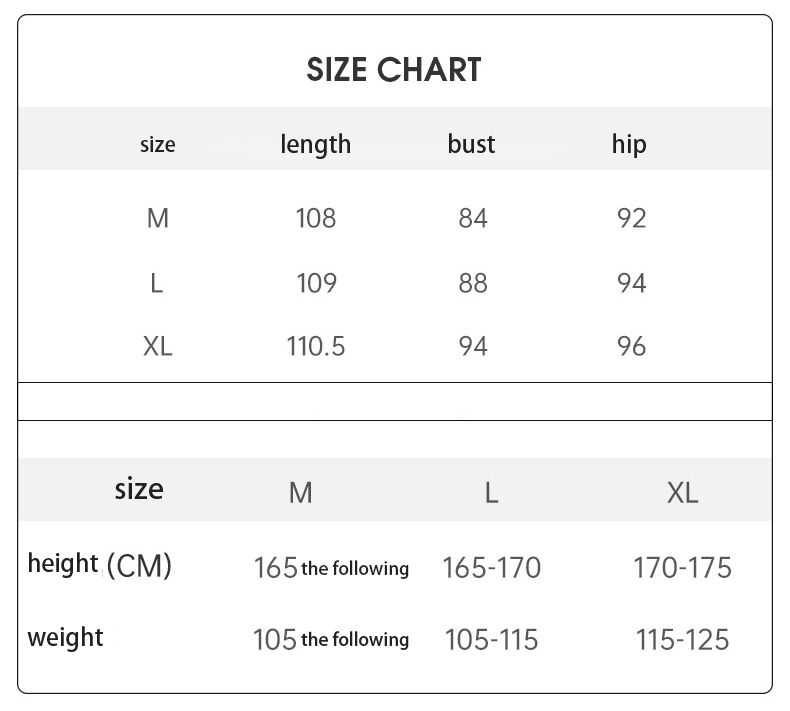Click the length column header
The height and width of the screenshot is (711, 790).
click(x=315, y=144)
